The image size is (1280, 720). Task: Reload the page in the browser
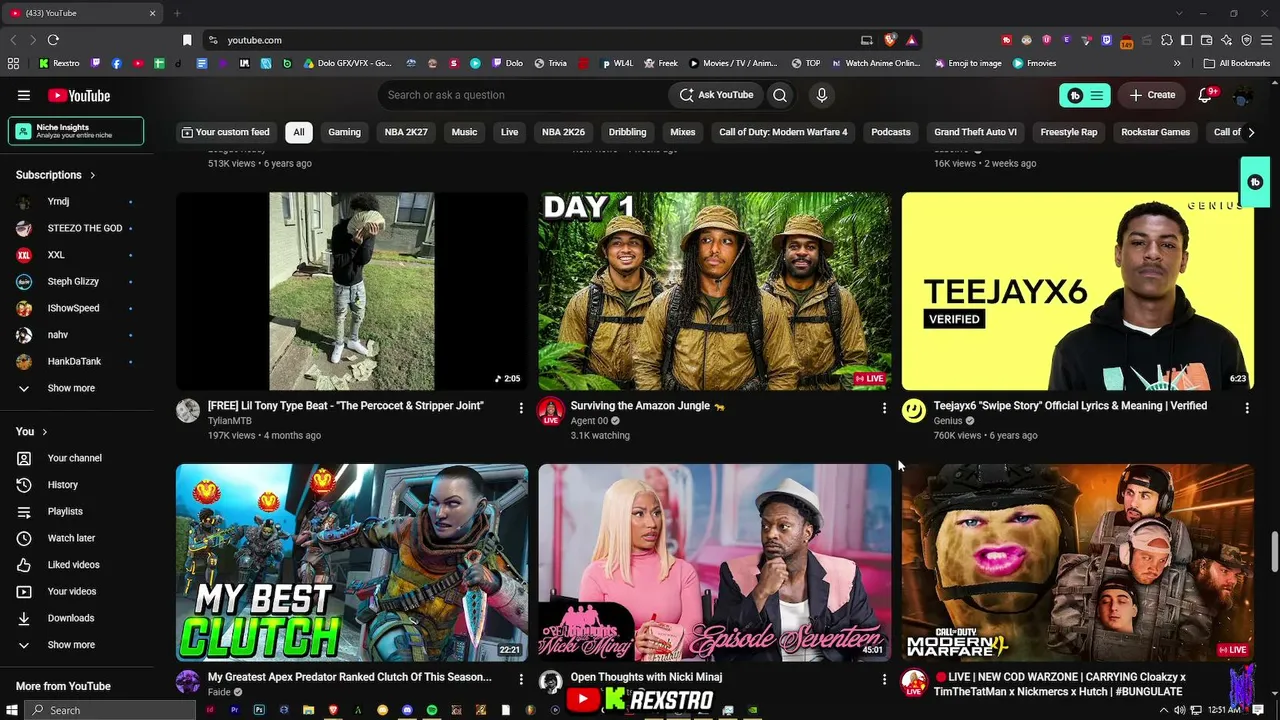coord(53,40)
